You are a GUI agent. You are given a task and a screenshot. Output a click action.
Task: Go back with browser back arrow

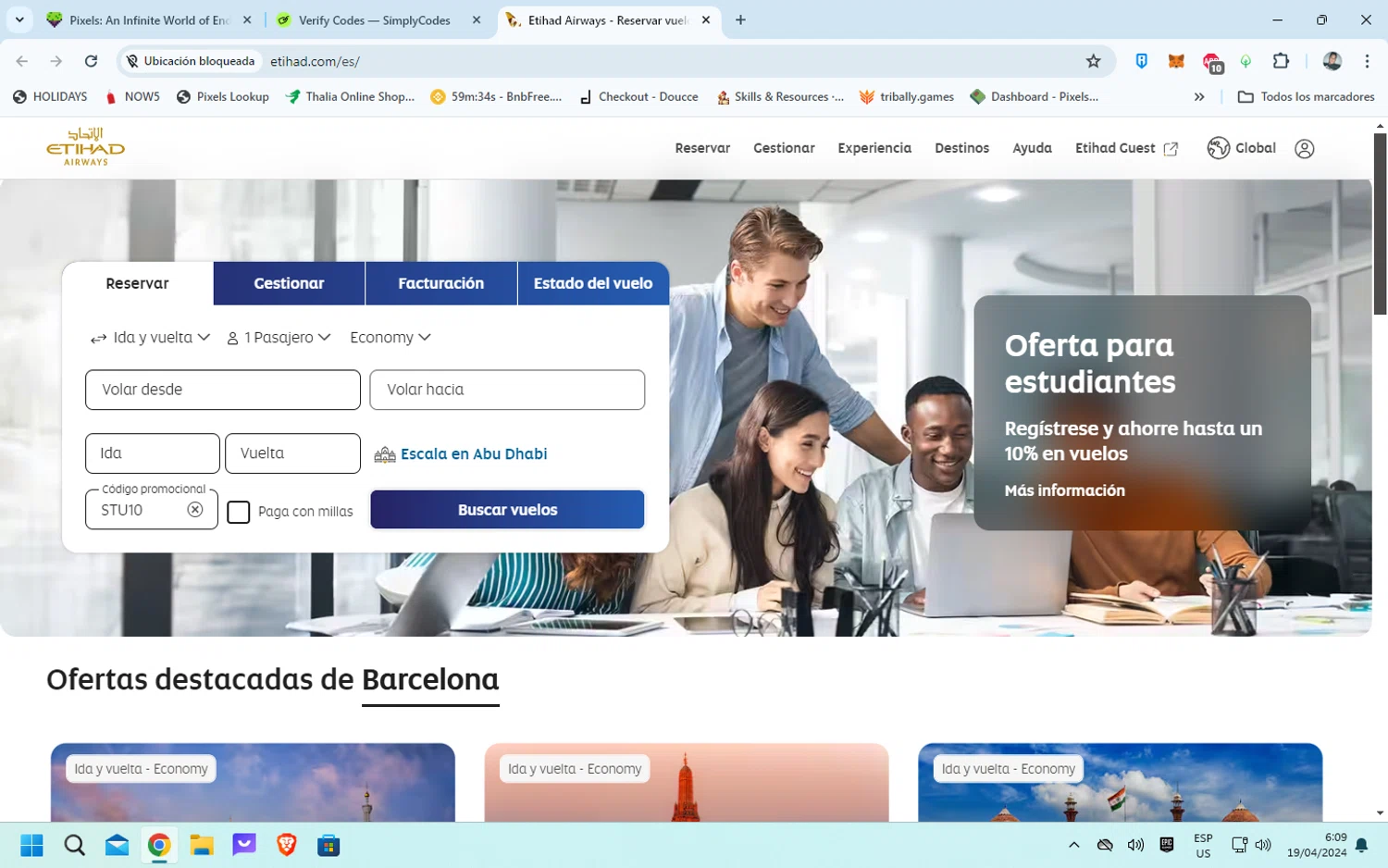point(22,61)
